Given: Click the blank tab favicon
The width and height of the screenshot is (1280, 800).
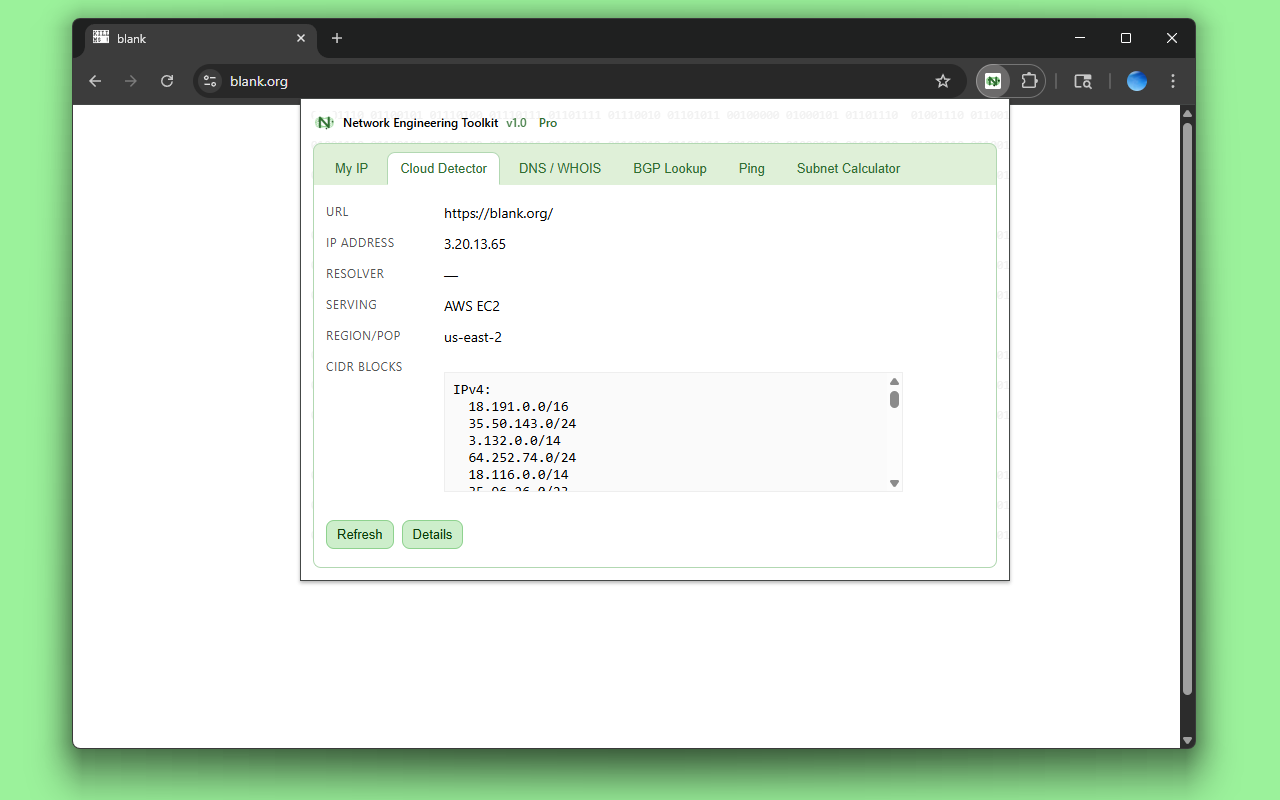Looking at the screenshot, I should (x=101, y=38).
